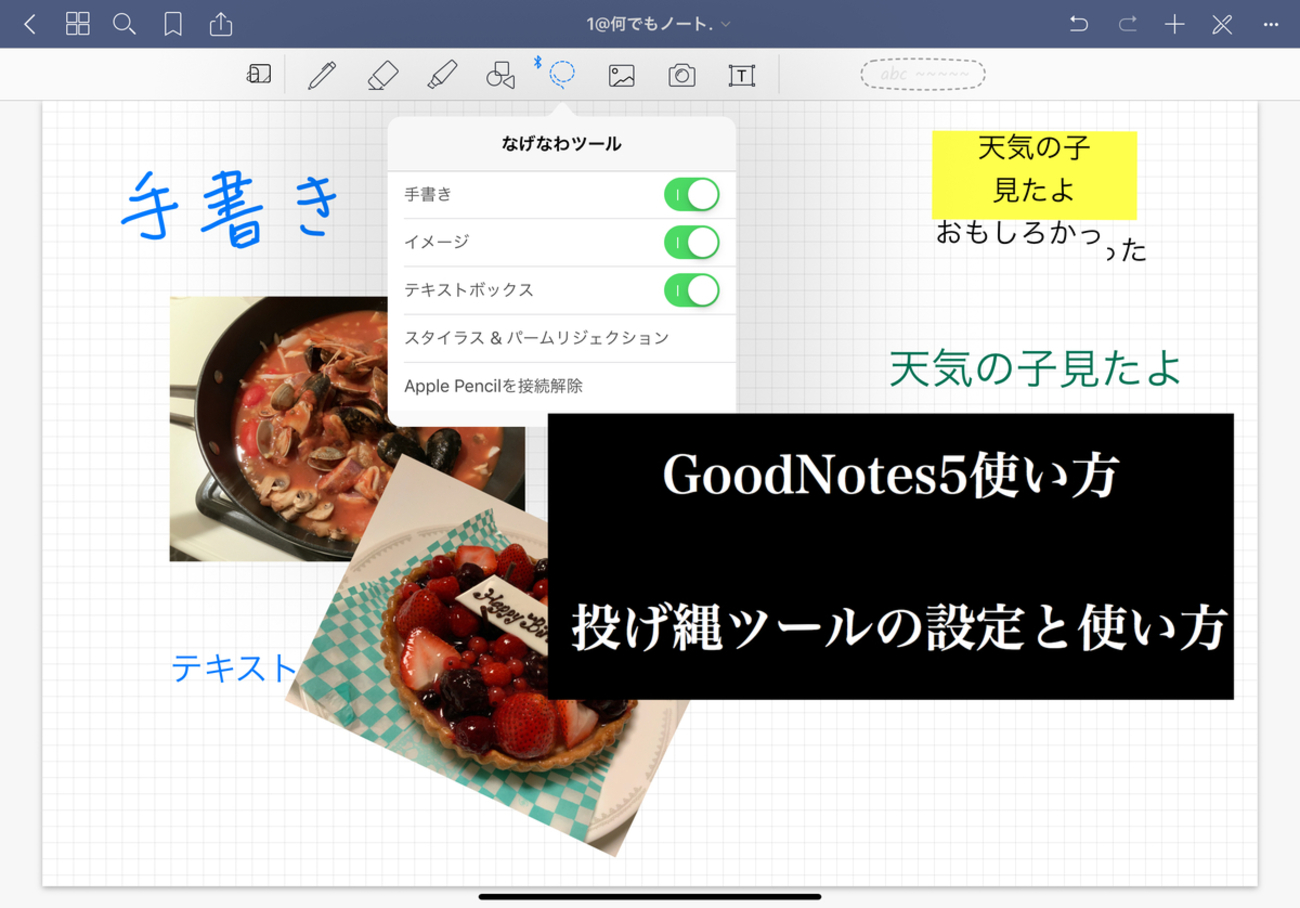
Task: Open スタイラス & パームリジェクション settings
Action: click(x=562, y=338)
